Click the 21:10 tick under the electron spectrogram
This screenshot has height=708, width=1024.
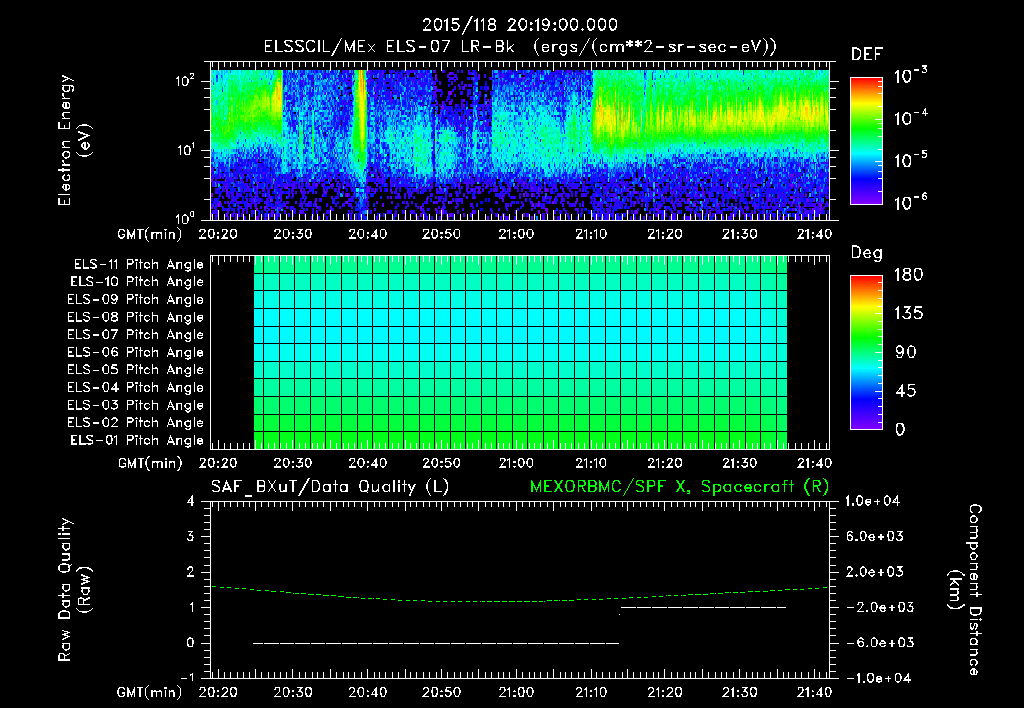pos(591,234)
